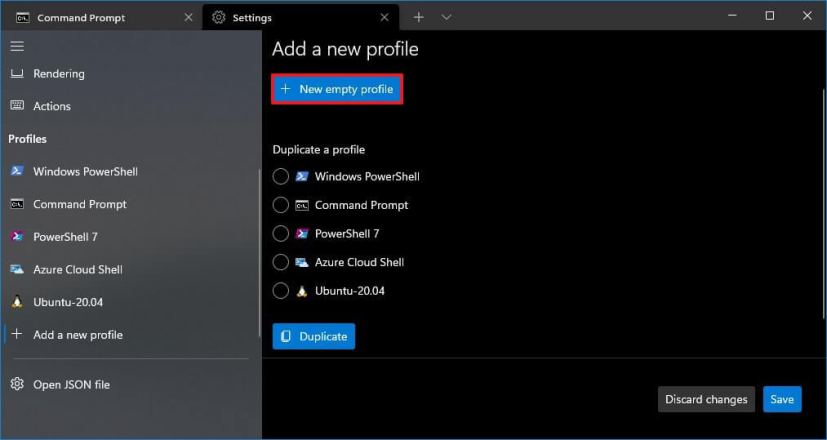
Task: Click the Azure Cloud Shell icon in duplicate list
Action: pos(302,262)
